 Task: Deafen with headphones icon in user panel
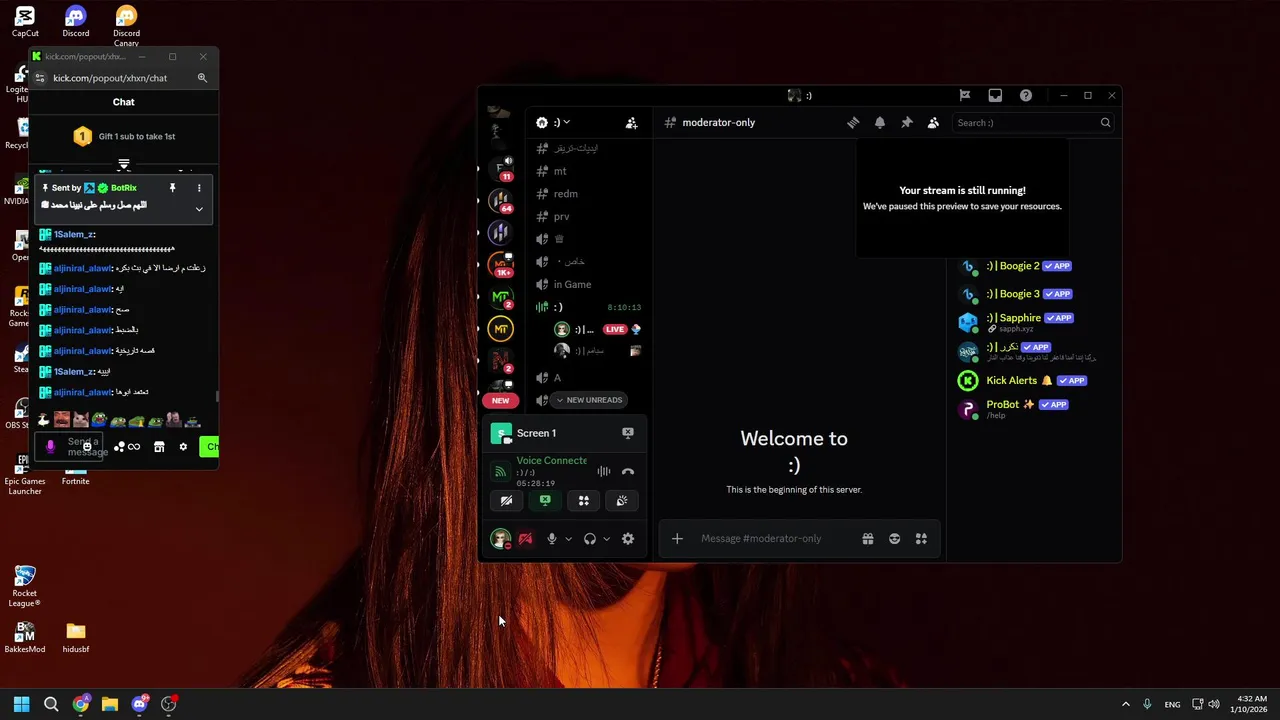[590, 539]
